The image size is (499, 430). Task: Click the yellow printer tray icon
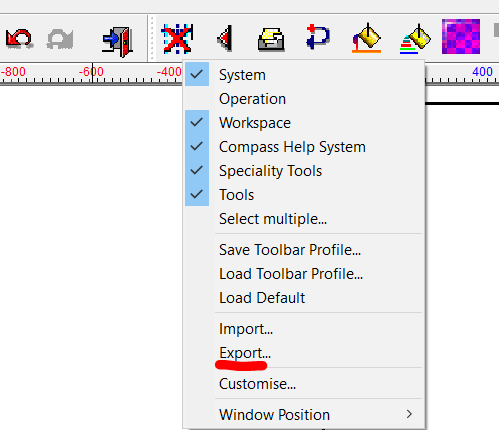(x=271, y=40)
